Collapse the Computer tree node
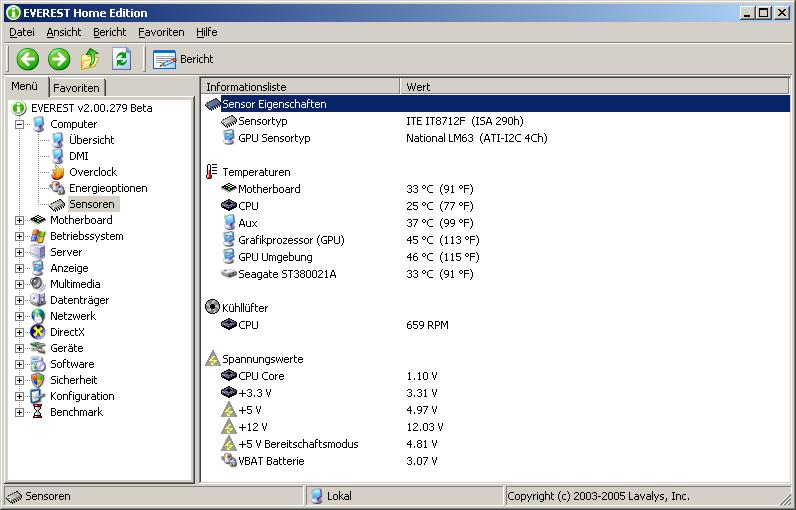This screenshot has width=796, height=510. click(19, 124)
